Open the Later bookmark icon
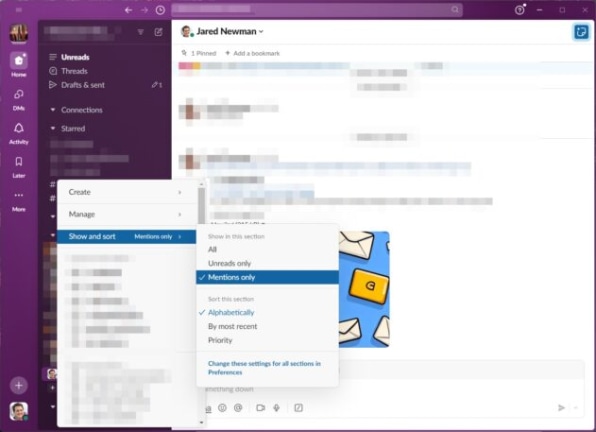Image resolution: width=596 pixels, height=432 pixels. pos(19,167)
